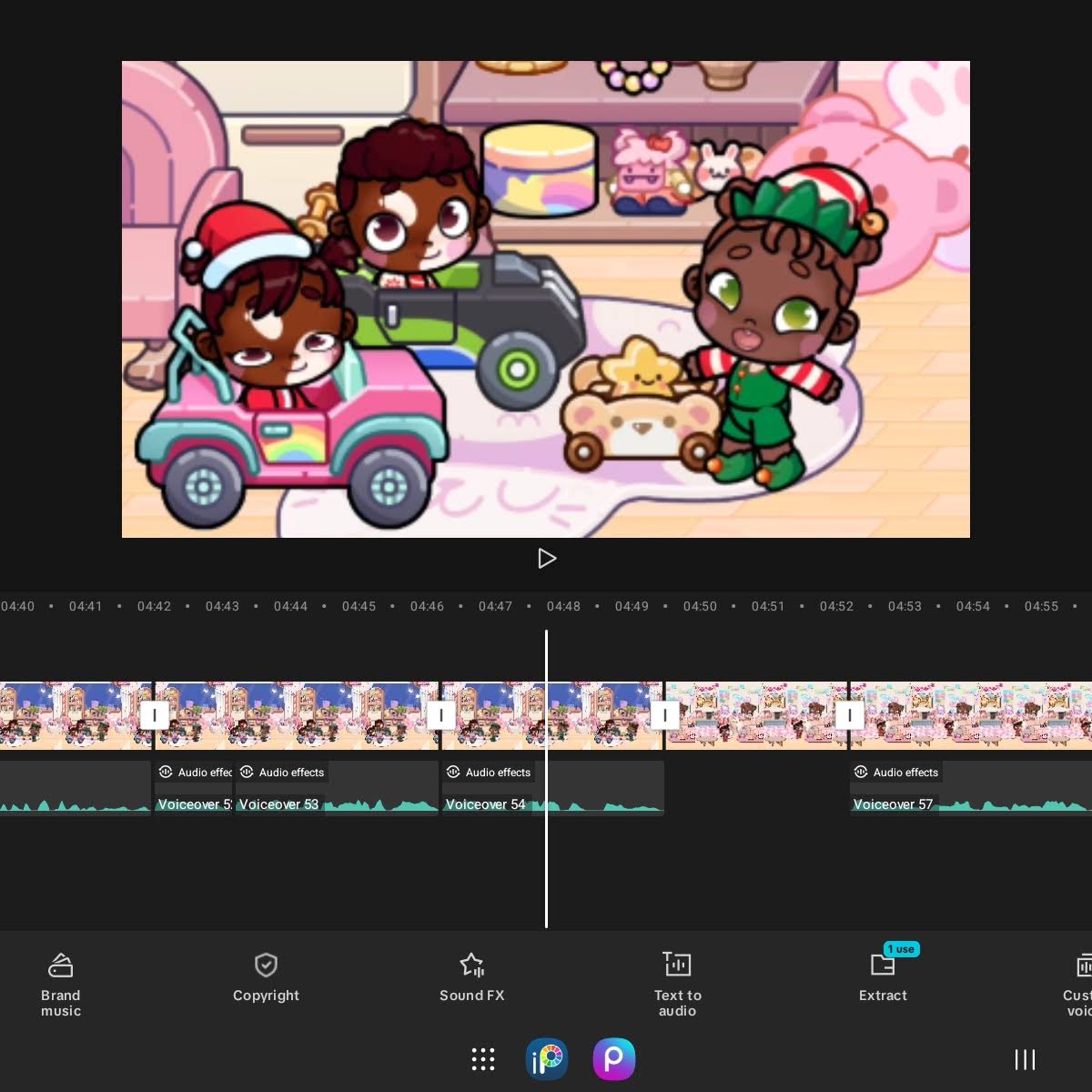Select the Text to audio tool
Viewport: 1092px width, 1092px height.
(x=677, y=985)
